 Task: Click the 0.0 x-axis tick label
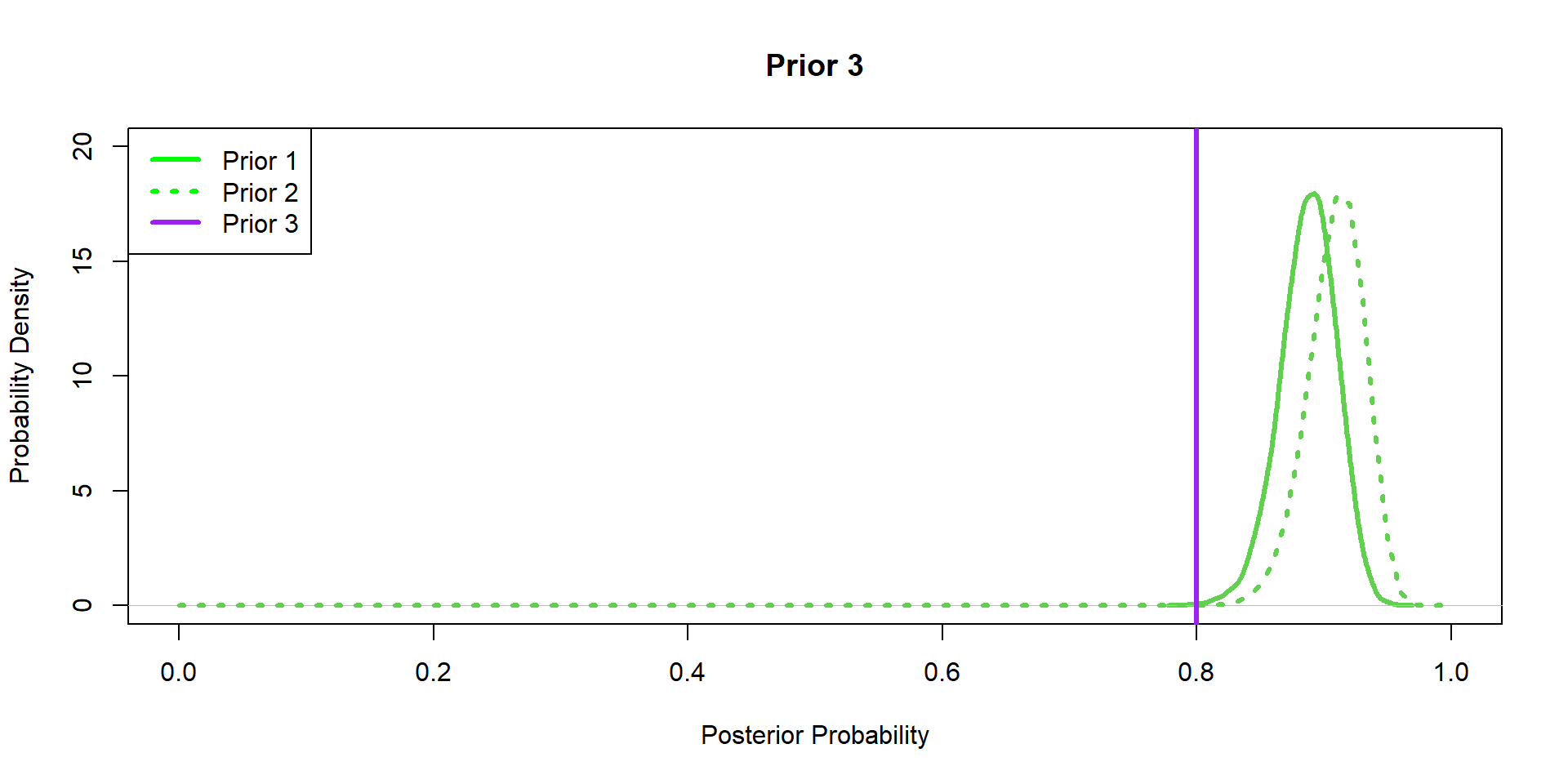[178, 672]
